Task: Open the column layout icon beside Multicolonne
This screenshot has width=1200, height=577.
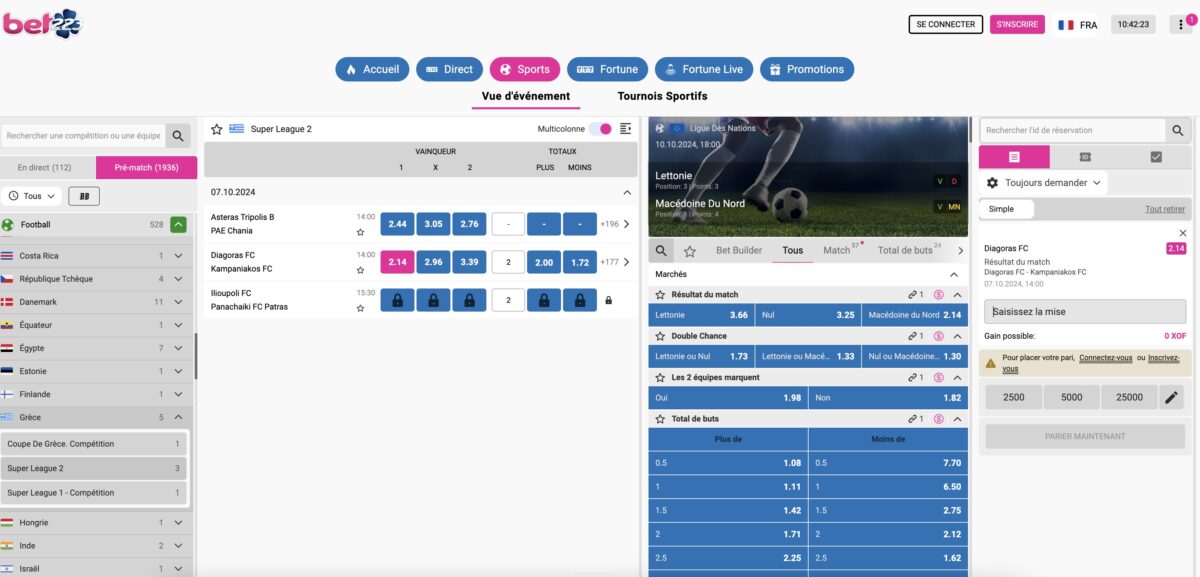Action: coord(626,129)
